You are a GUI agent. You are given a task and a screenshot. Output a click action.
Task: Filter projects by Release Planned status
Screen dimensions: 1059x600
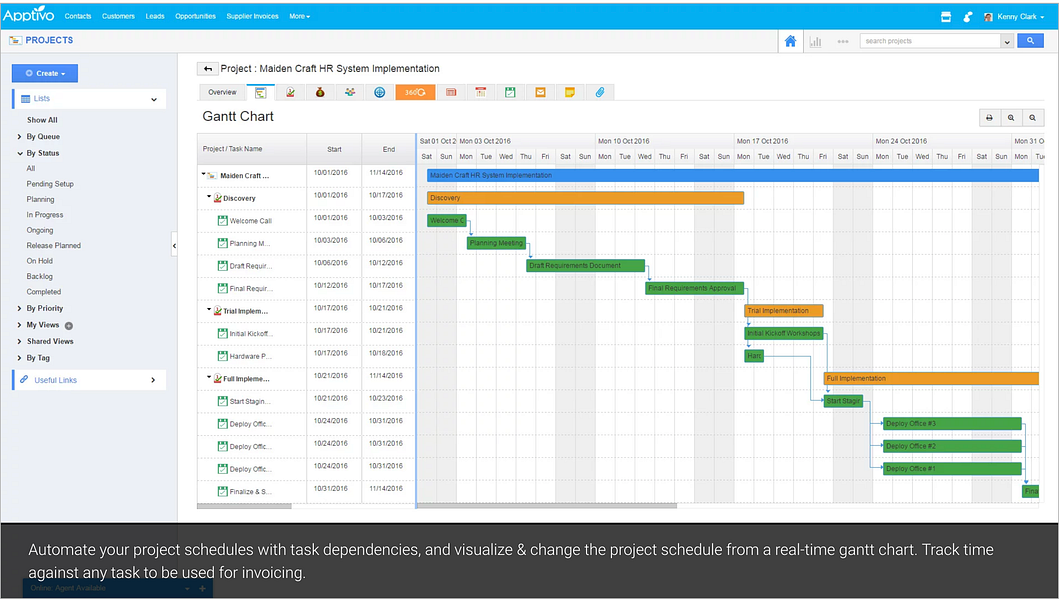[x=53, y=246]
